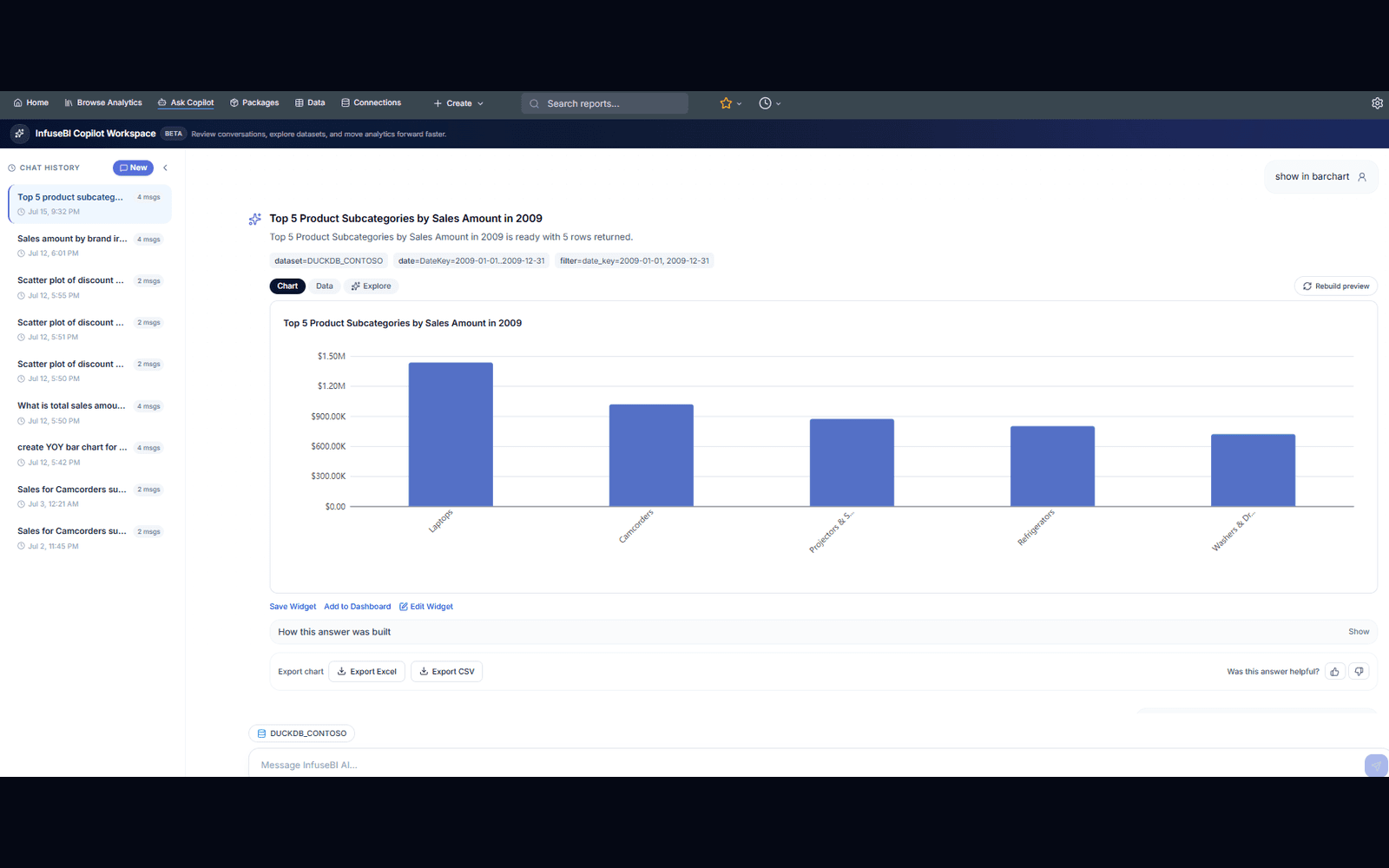Open the settings gear icon
Screen dimensions: 1389x868
tap(1377, 103)
